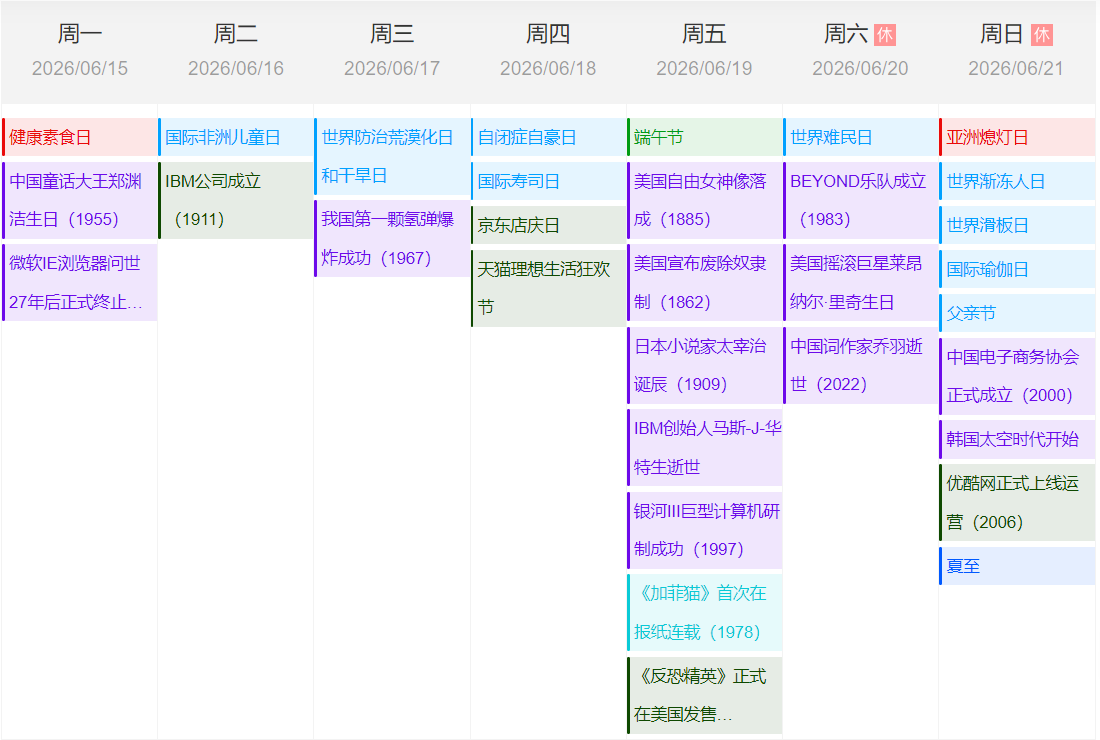Viewport: 1100px width, 740px height.
Task: Click the 微软IE浏览器问世 truncated event
Action: [80, 282]
